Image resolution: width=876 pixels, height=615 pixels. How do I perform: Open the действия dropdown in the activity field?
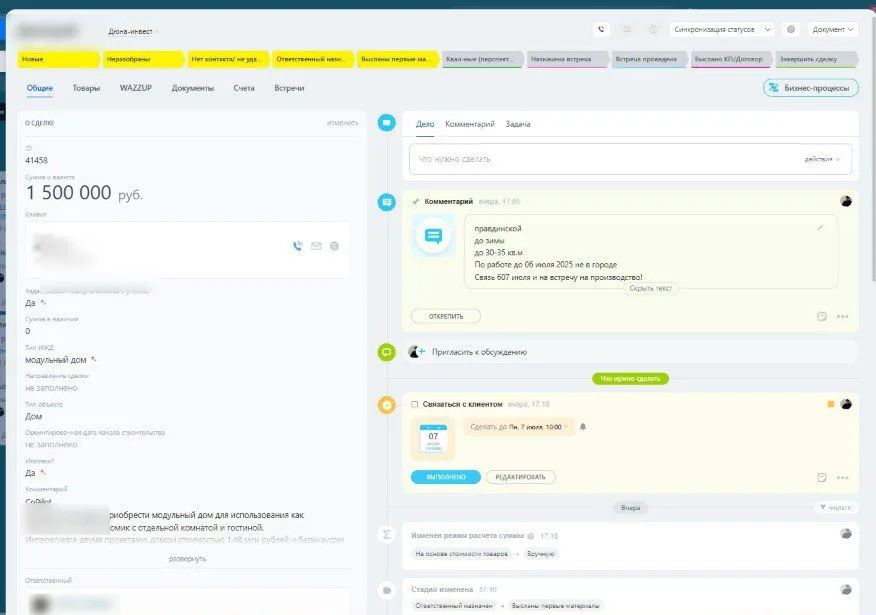822,159
